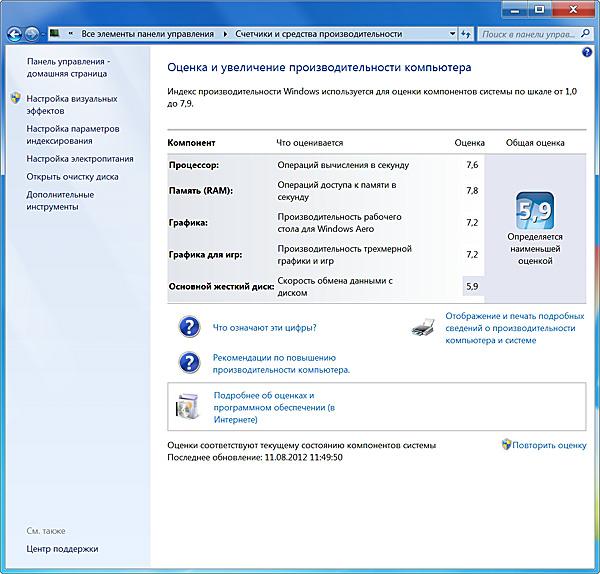Open 'Открыть очистку диска' link
This screenshot has width=600, height=574.
(x=72, y=176)
